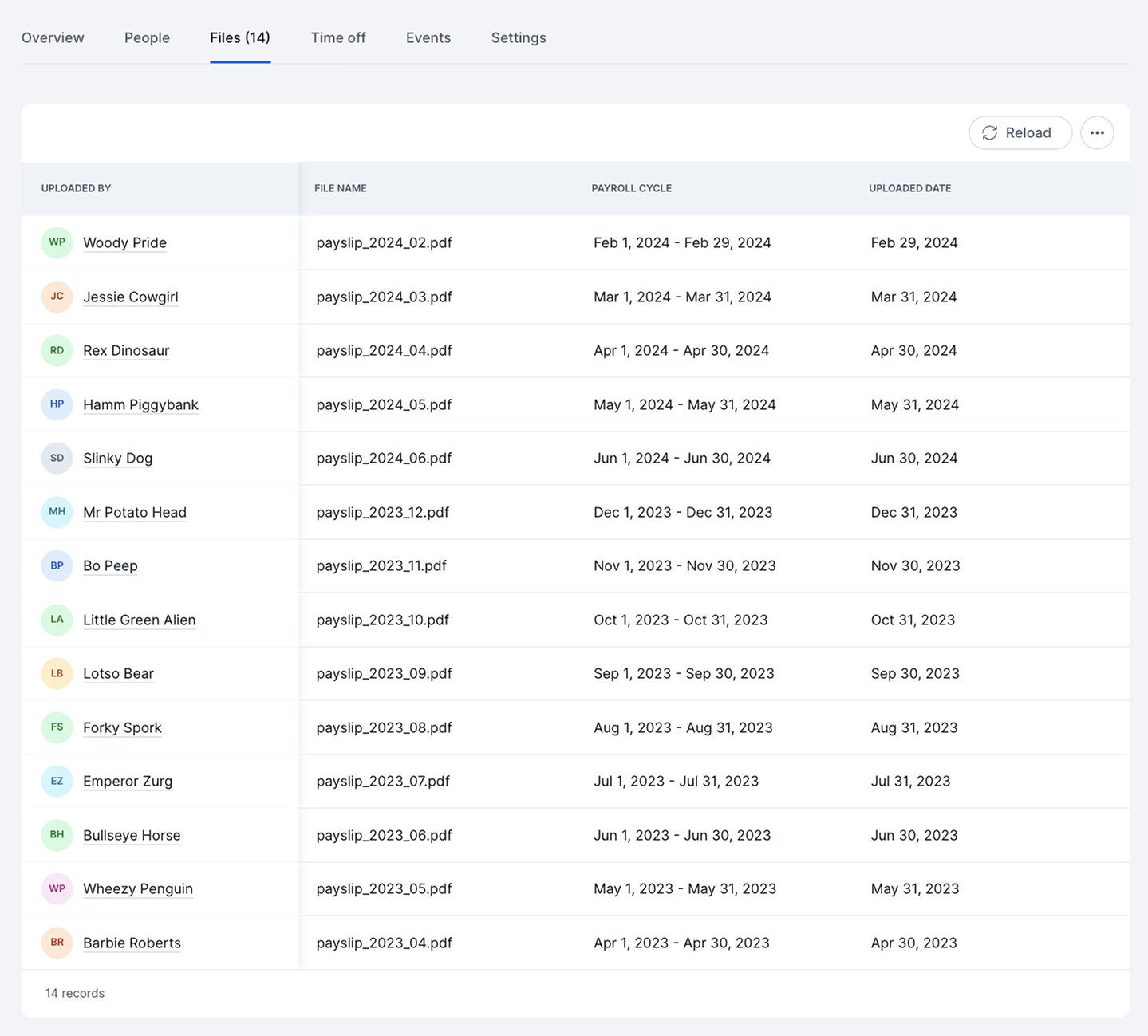1148x1036 pixels.
Task: Open the Events tab
Action: point(428,37)
